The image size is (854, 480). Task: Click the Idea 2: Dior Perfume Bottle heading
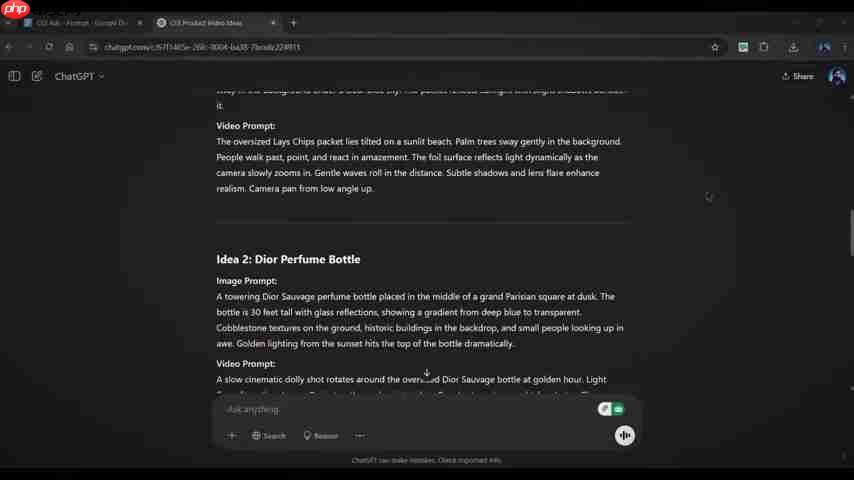tap(288, 259)
